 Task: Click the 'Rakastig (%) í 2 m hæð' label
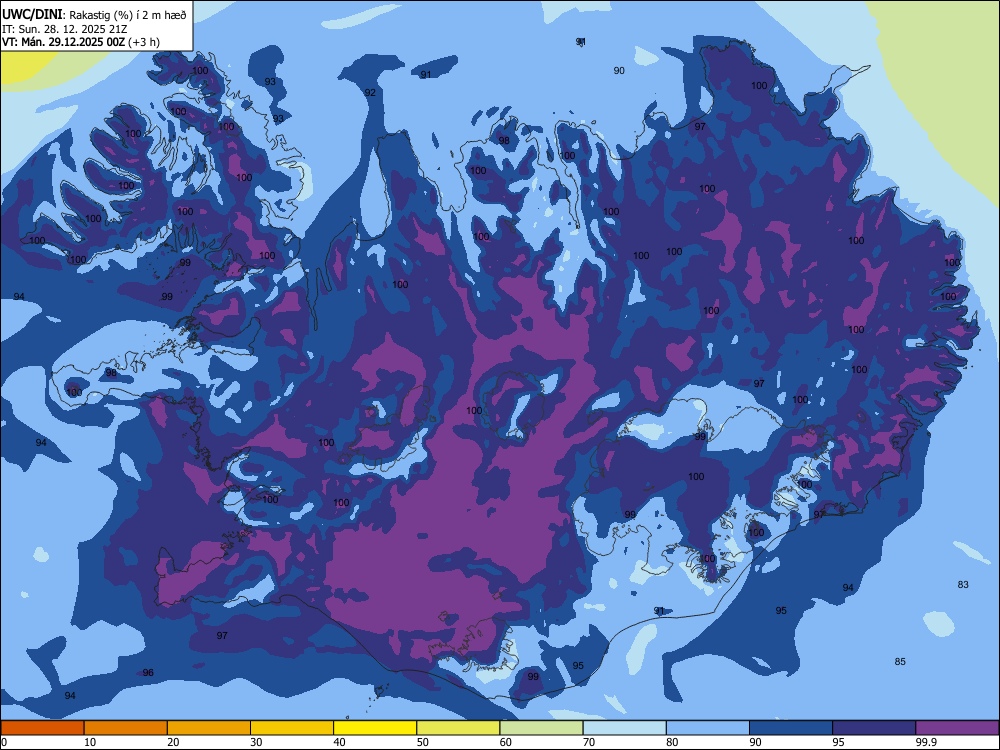point(128,15)
